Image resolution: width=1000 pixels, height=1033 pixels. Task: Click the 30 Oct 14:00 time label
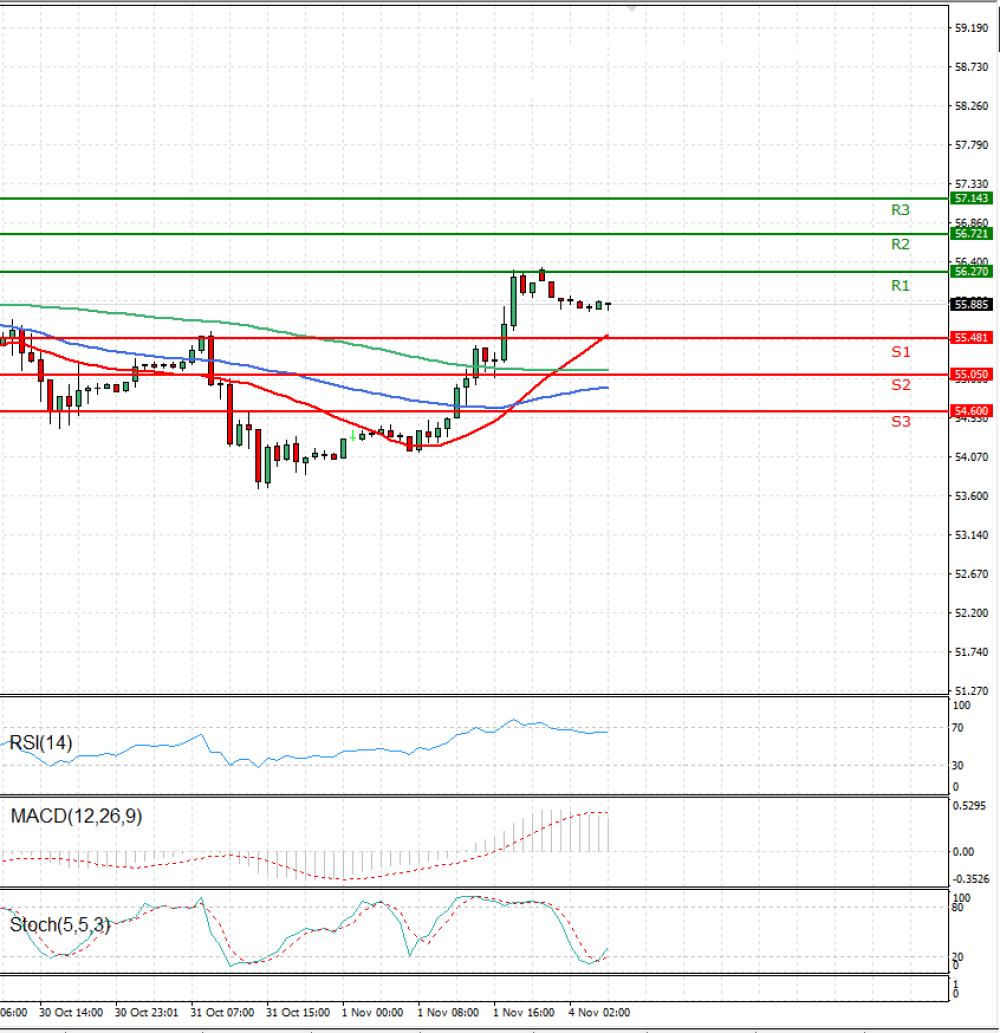71,1013
